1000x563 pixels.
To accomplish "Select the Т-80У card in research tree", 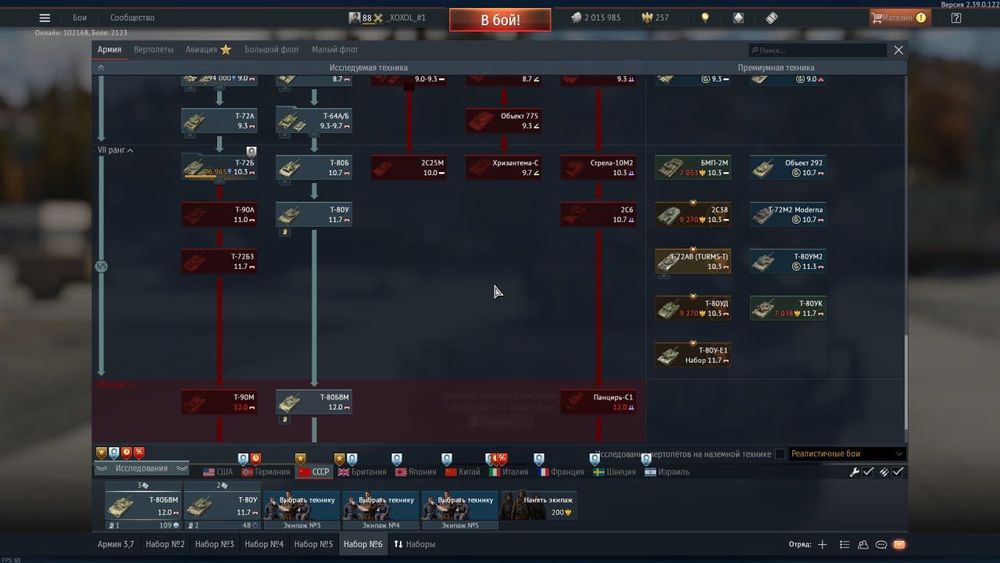I will pos(314,214).
